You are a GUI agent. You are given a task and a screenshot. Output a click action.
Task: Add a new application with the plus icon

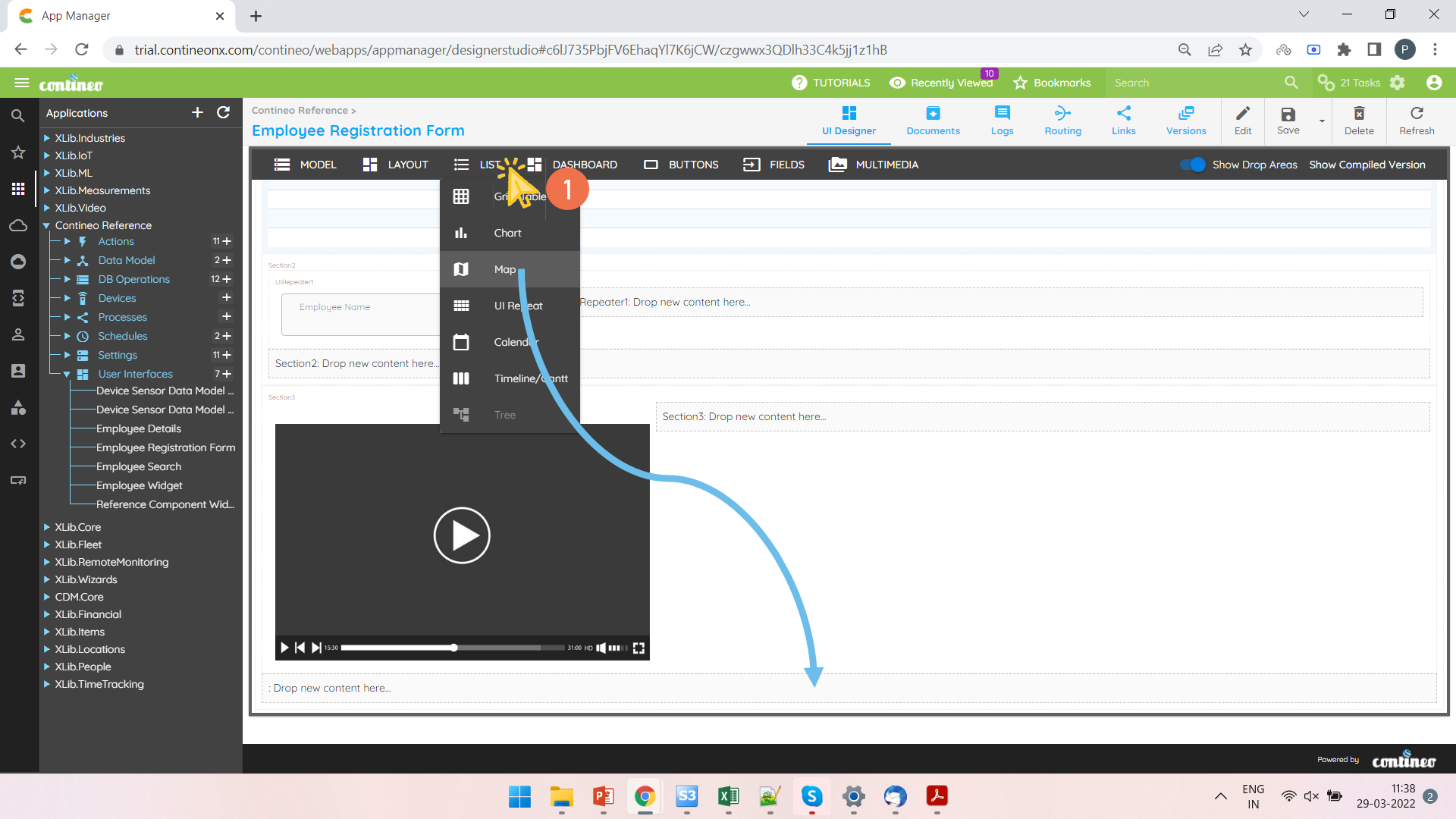click(x=197, y=112)
